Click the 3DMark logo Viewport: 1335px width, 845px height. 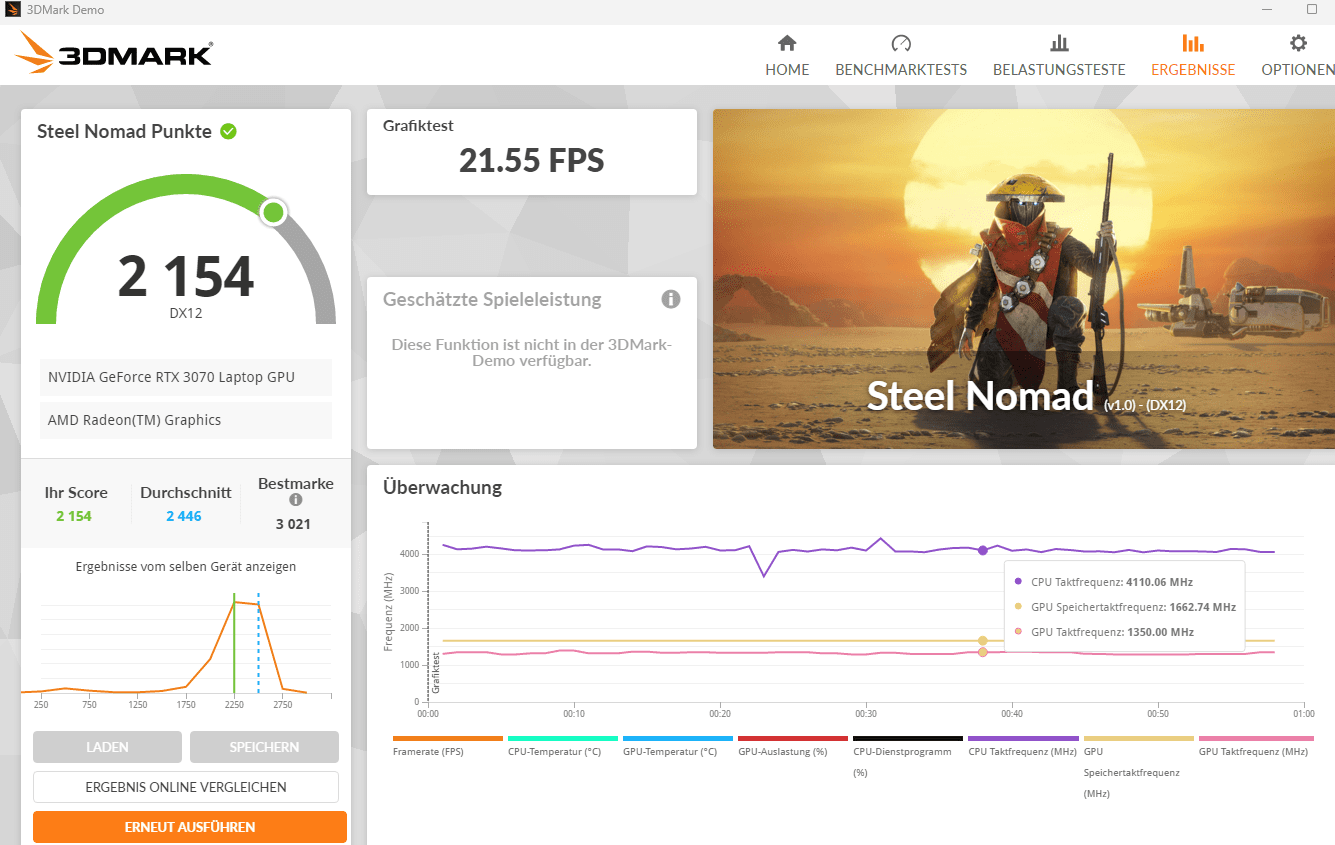pos(115,53)
